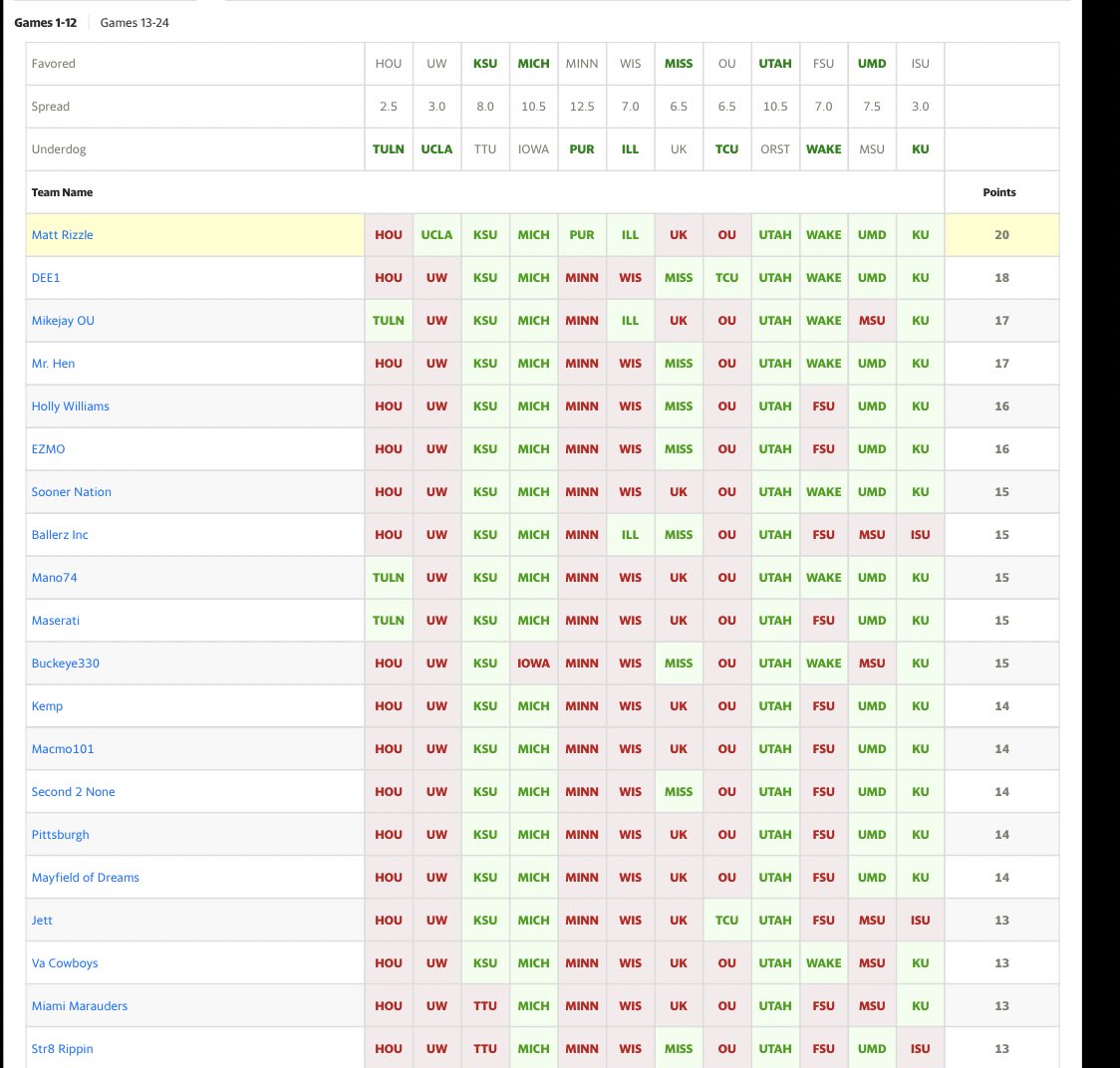This screenshot has height=1068, width=1120.
Task: Click the Underdog row label
Action: 59,149
